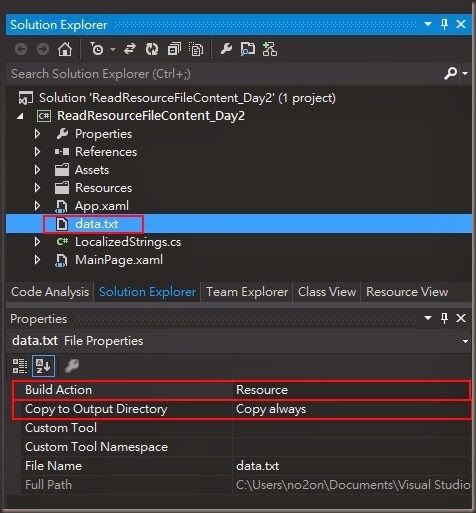The image size is (476, 513).
Task: Switch to Class View tab
Action: [x=327, y=292]
